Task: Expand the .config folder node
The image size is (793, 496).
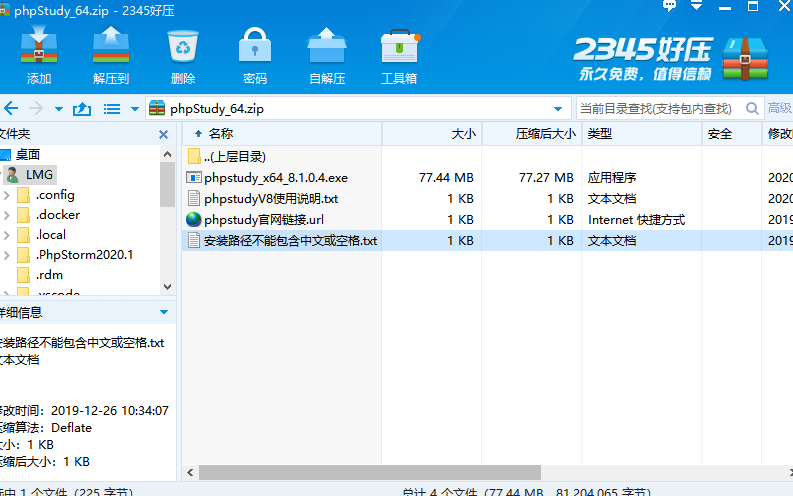Action: tap(7, 195)
